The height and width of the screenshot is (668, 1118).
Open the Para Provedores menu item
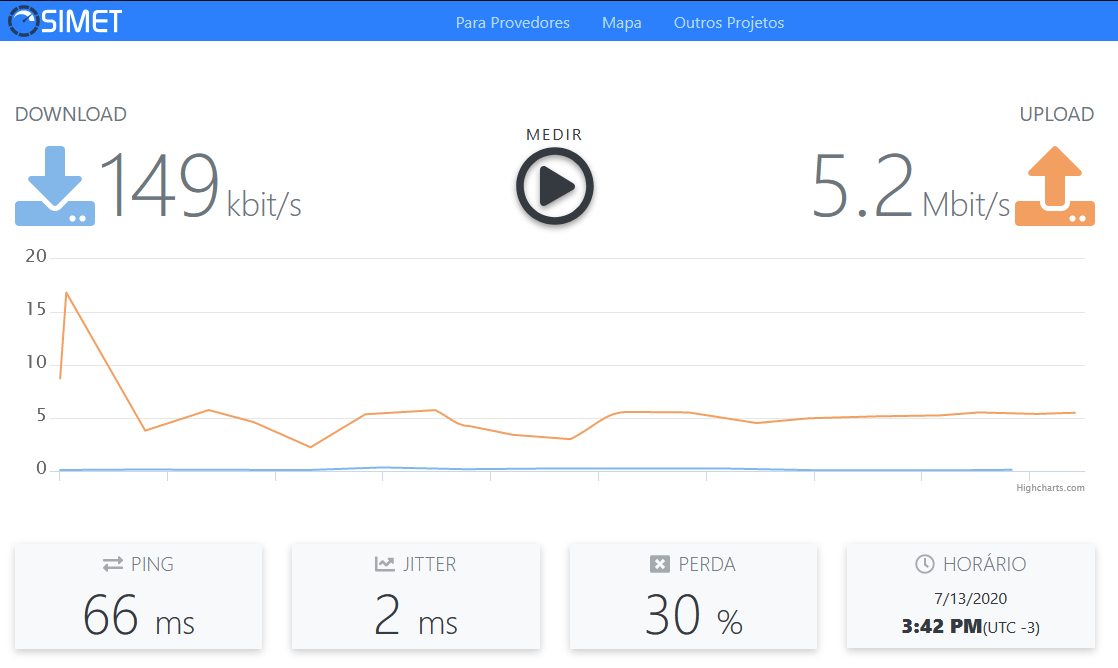[513, 23]
